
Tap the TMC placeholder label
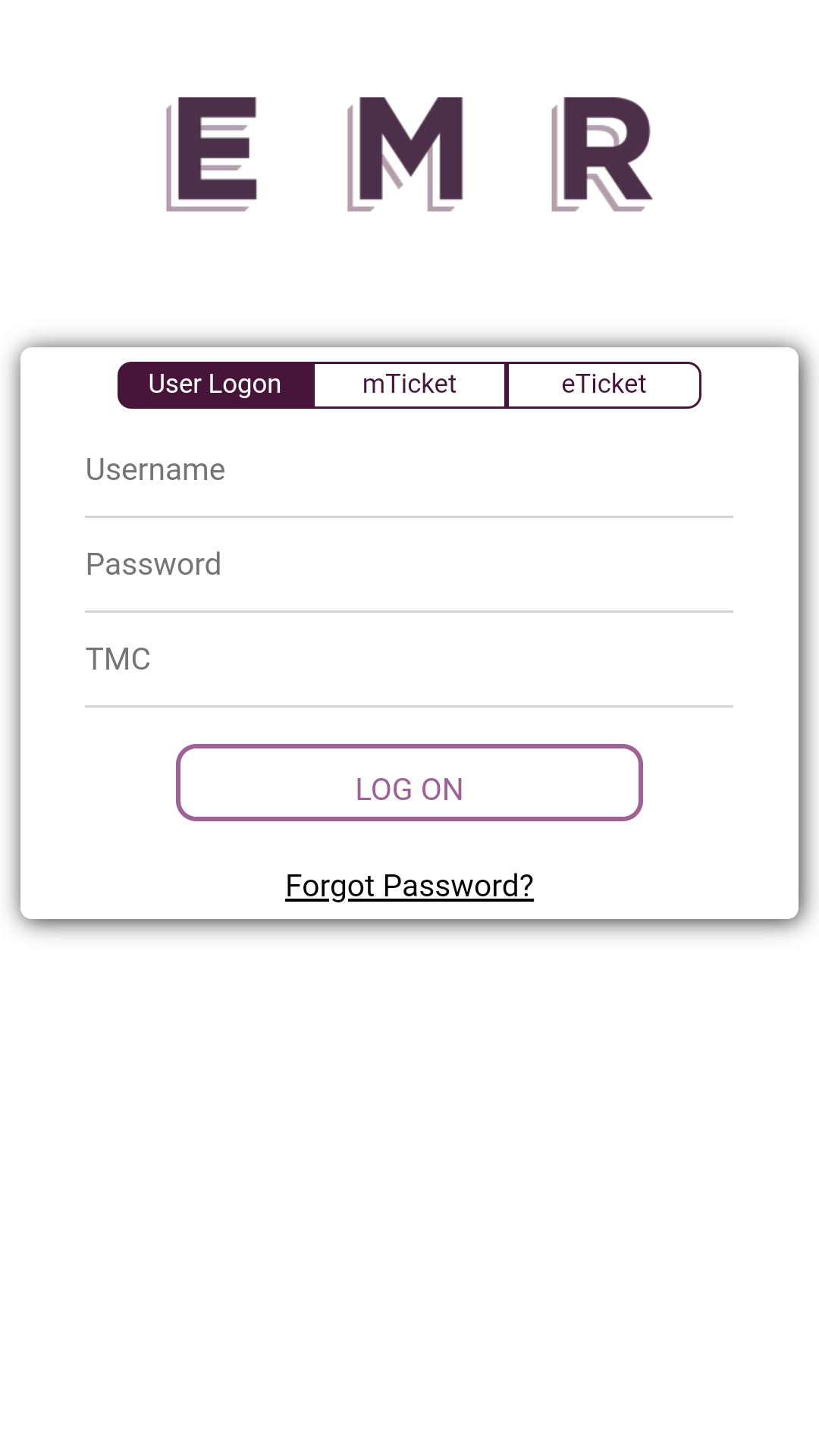click(x=118, y=660)
